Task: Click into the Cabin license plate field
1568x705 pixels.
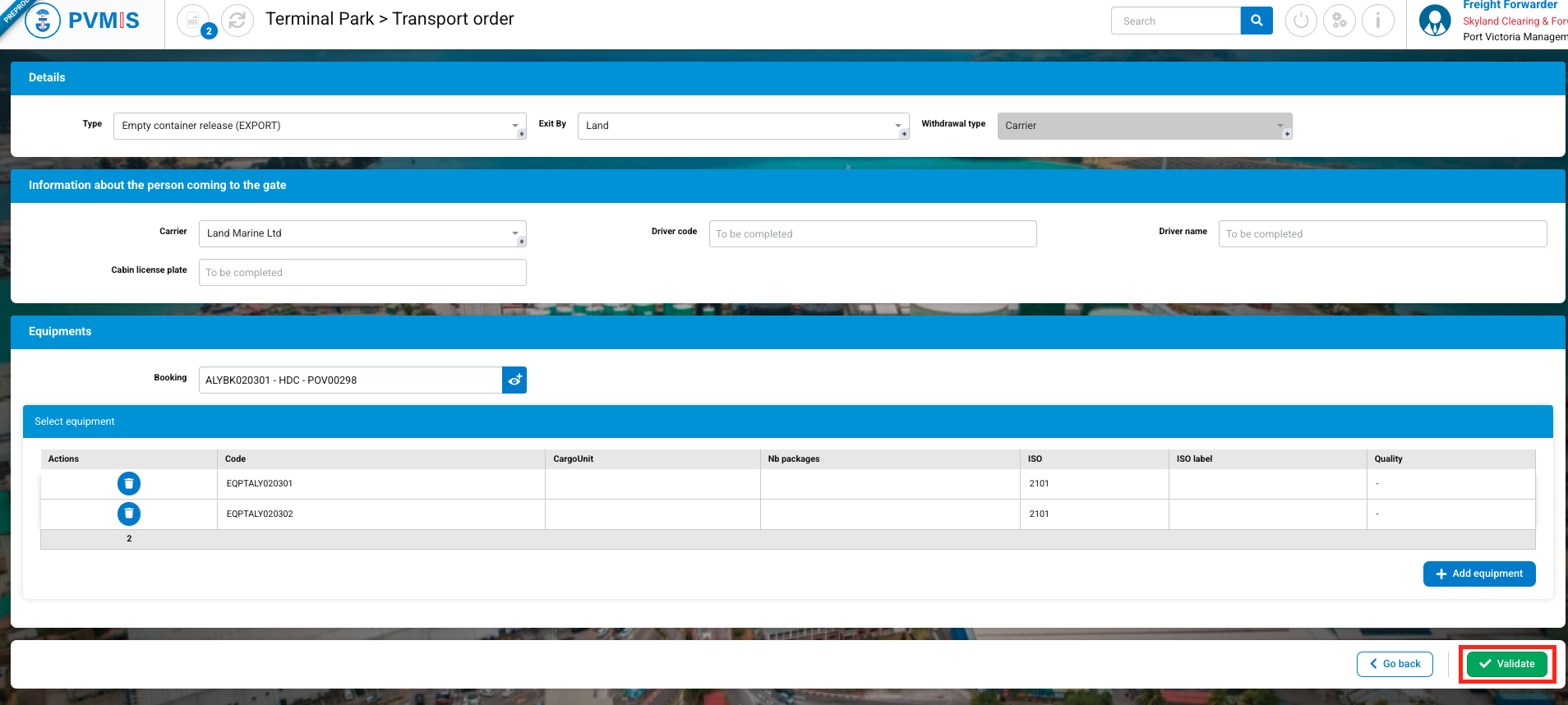Action: pos(362,273)
